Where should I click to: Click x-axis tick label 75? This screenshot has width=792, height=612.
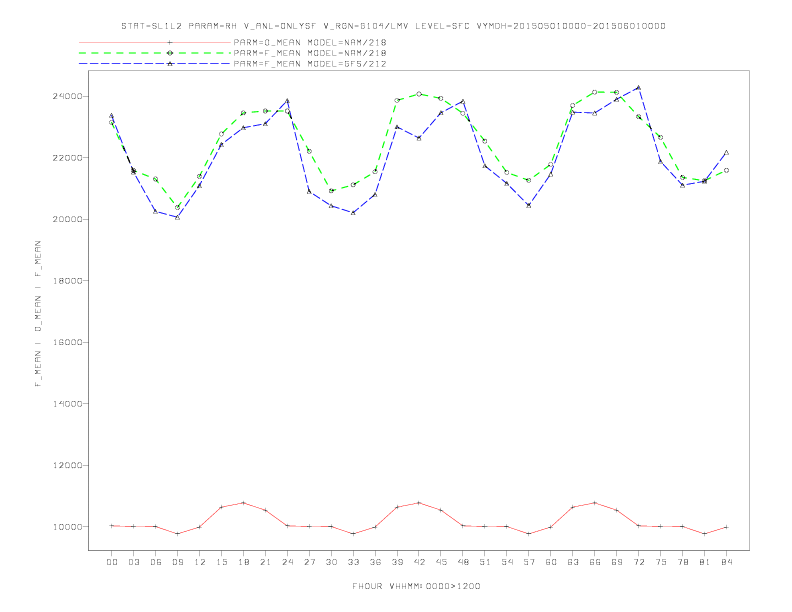[x=661, y=562]
